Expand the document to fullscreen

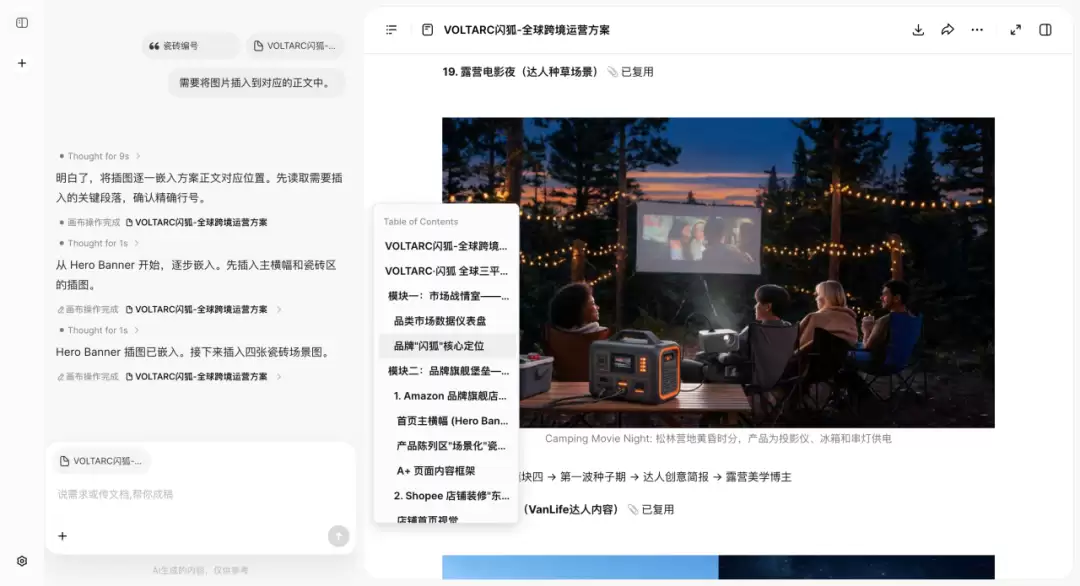[1016, 30]
